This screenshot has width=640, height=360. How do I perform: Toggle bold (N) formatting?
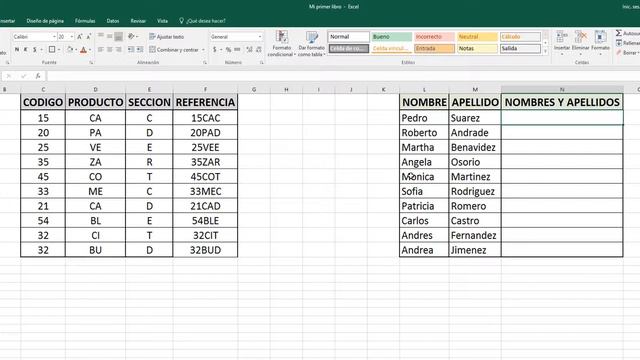click(17, 49)
